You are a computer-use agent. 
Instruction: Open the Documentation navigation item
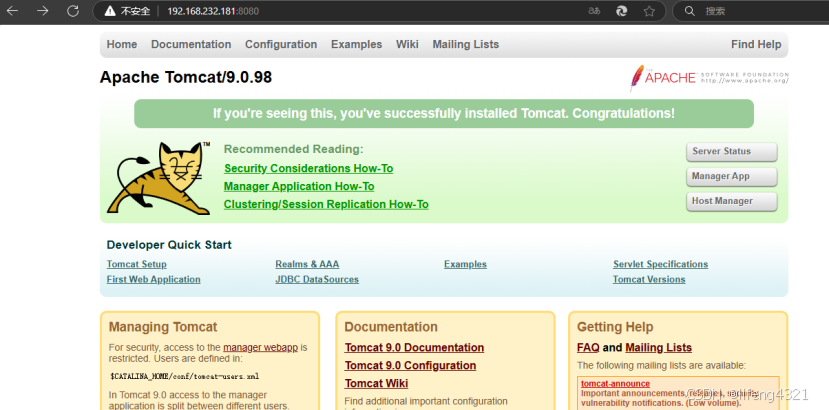point(191,44)
